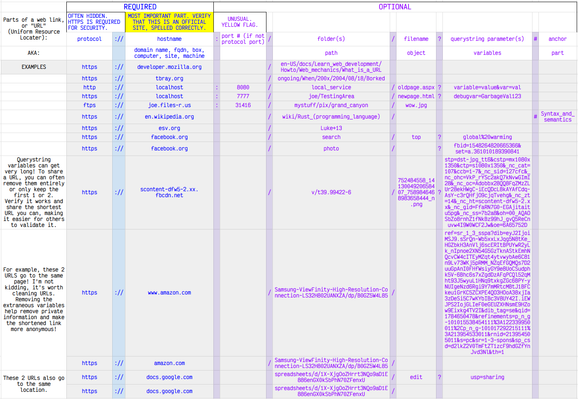This screenshot has height=399, width=578.
Task: Click the 'EXAMPLES' row label
Action: click(x=34, y=67)
